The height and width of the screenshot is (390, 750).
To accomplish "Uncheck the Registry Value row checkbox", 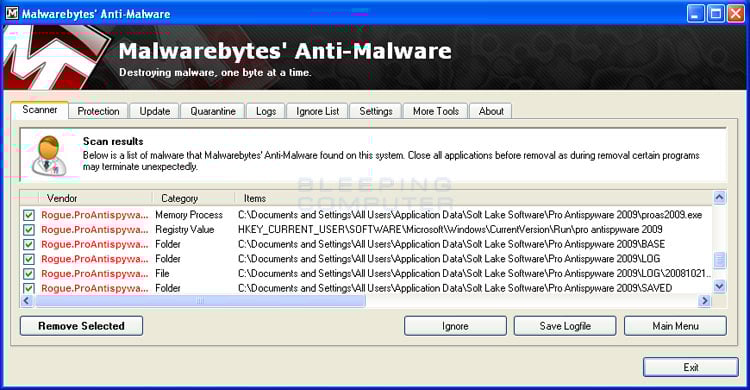I will [x=29, y=230].
